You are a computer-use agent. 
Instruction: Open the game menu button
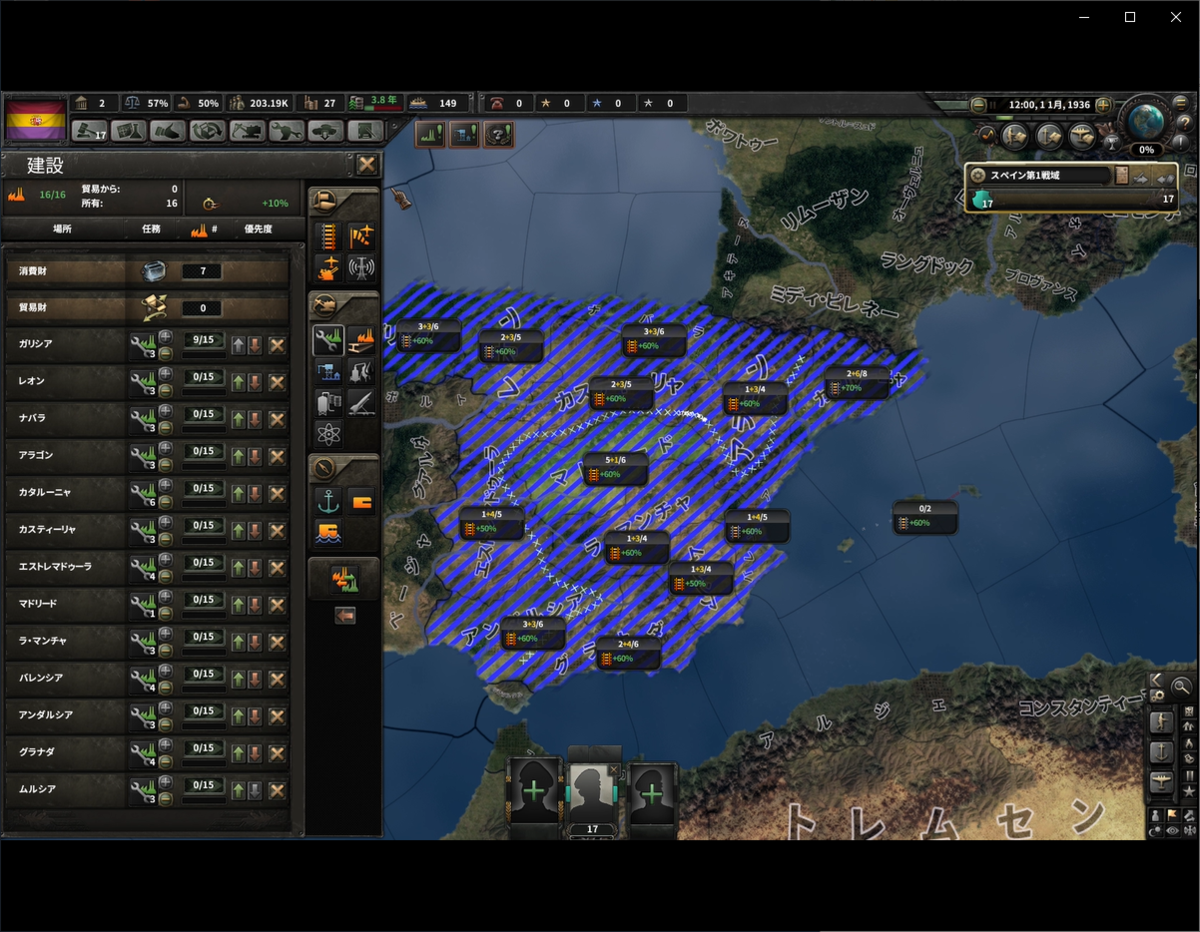pos(1181,103)
